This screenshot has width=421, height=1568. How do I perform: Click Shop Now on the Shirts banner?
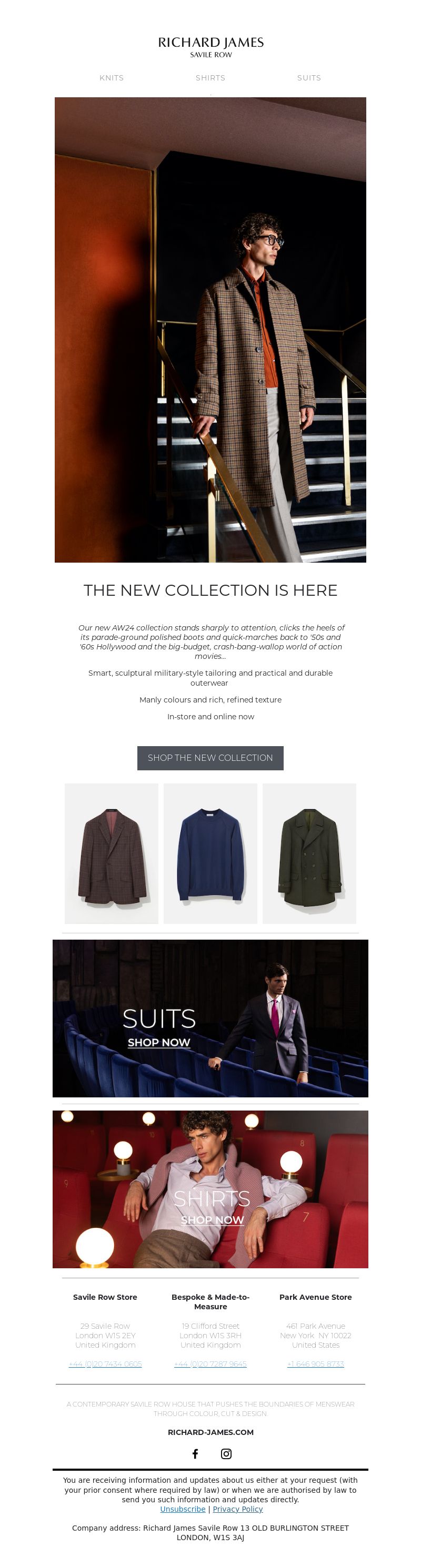212,1220
